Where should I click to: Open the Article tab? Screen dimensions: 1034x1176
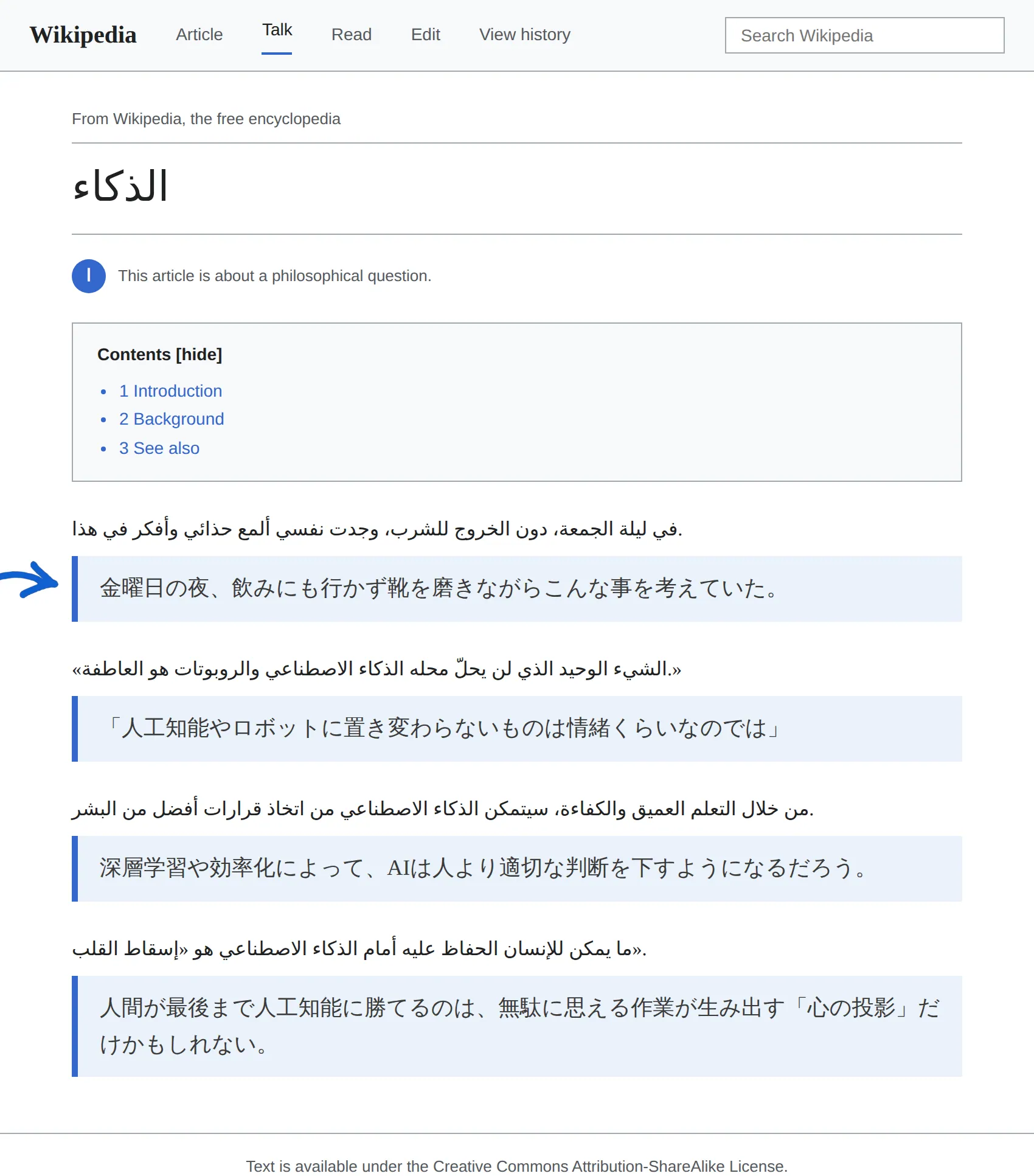199,35
